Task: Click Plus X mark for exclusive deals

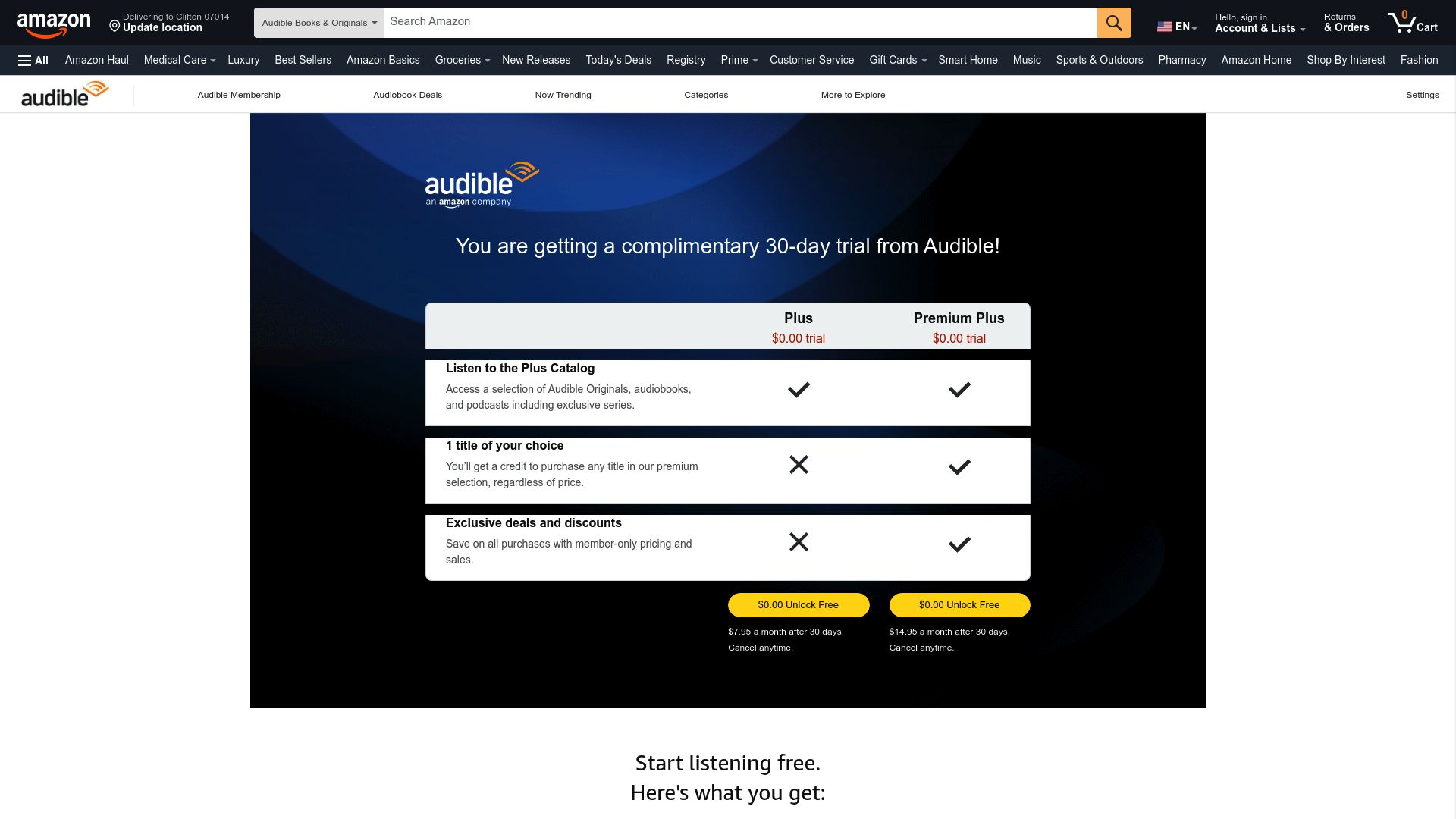Action: 799,541
